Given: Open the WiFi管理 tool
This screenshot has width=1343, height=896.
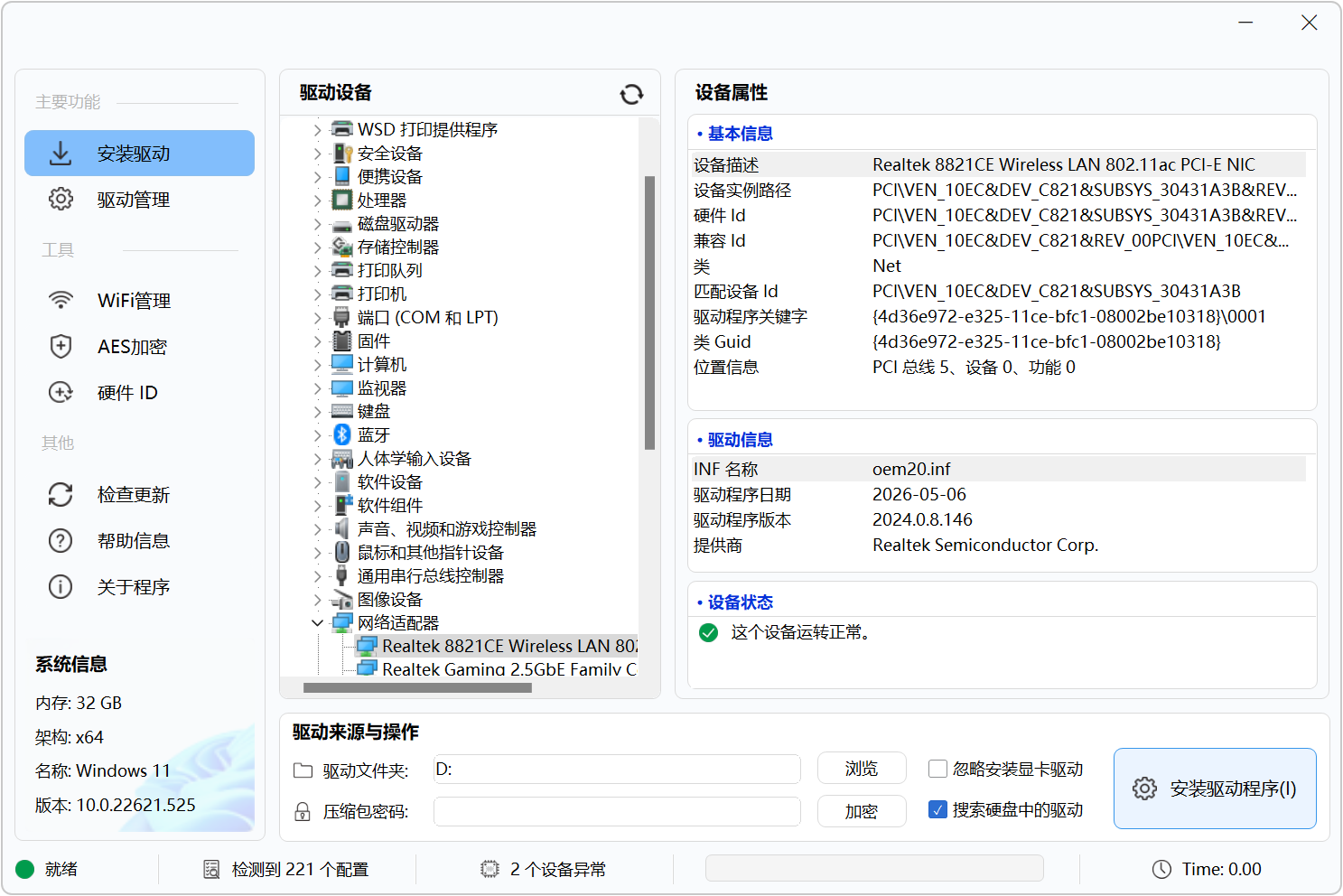Looking at the screenshot, I should pos(139,301).
